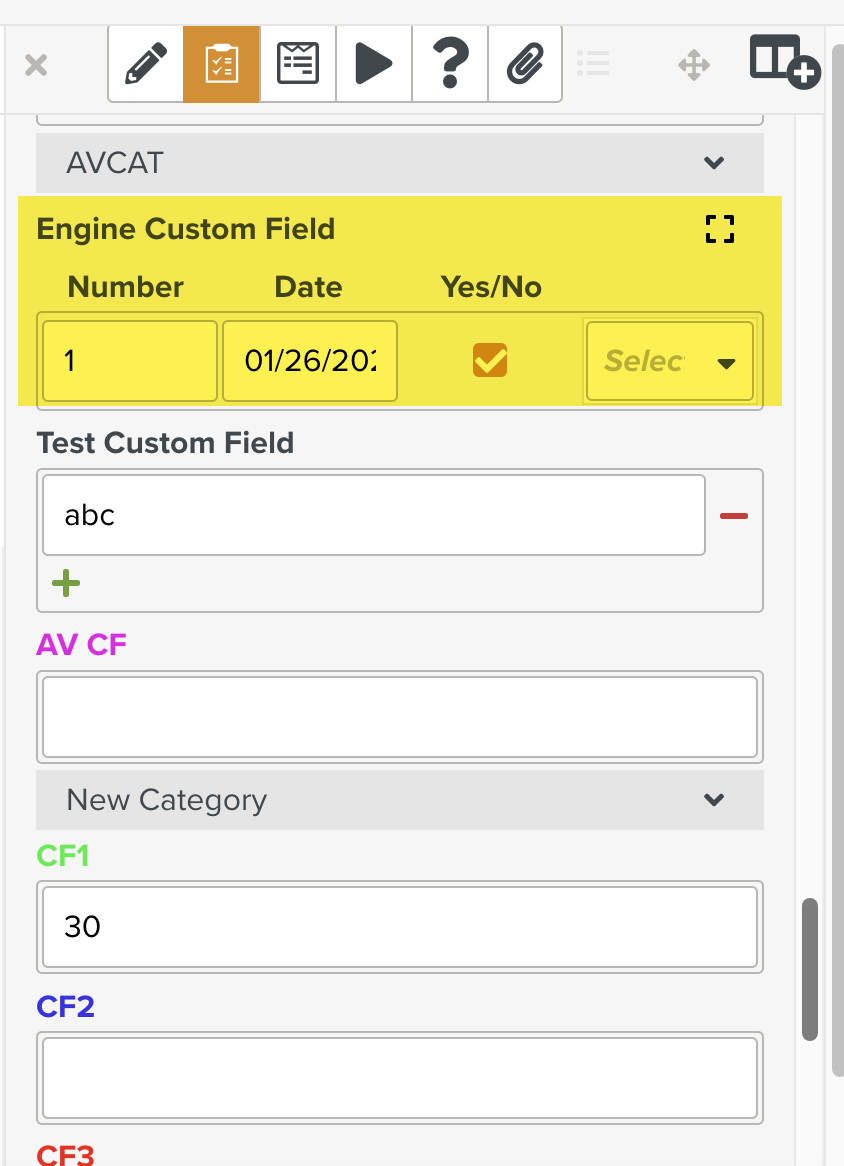Click the add column layout icon
844x1166 pixels.
tap(785, 62)
